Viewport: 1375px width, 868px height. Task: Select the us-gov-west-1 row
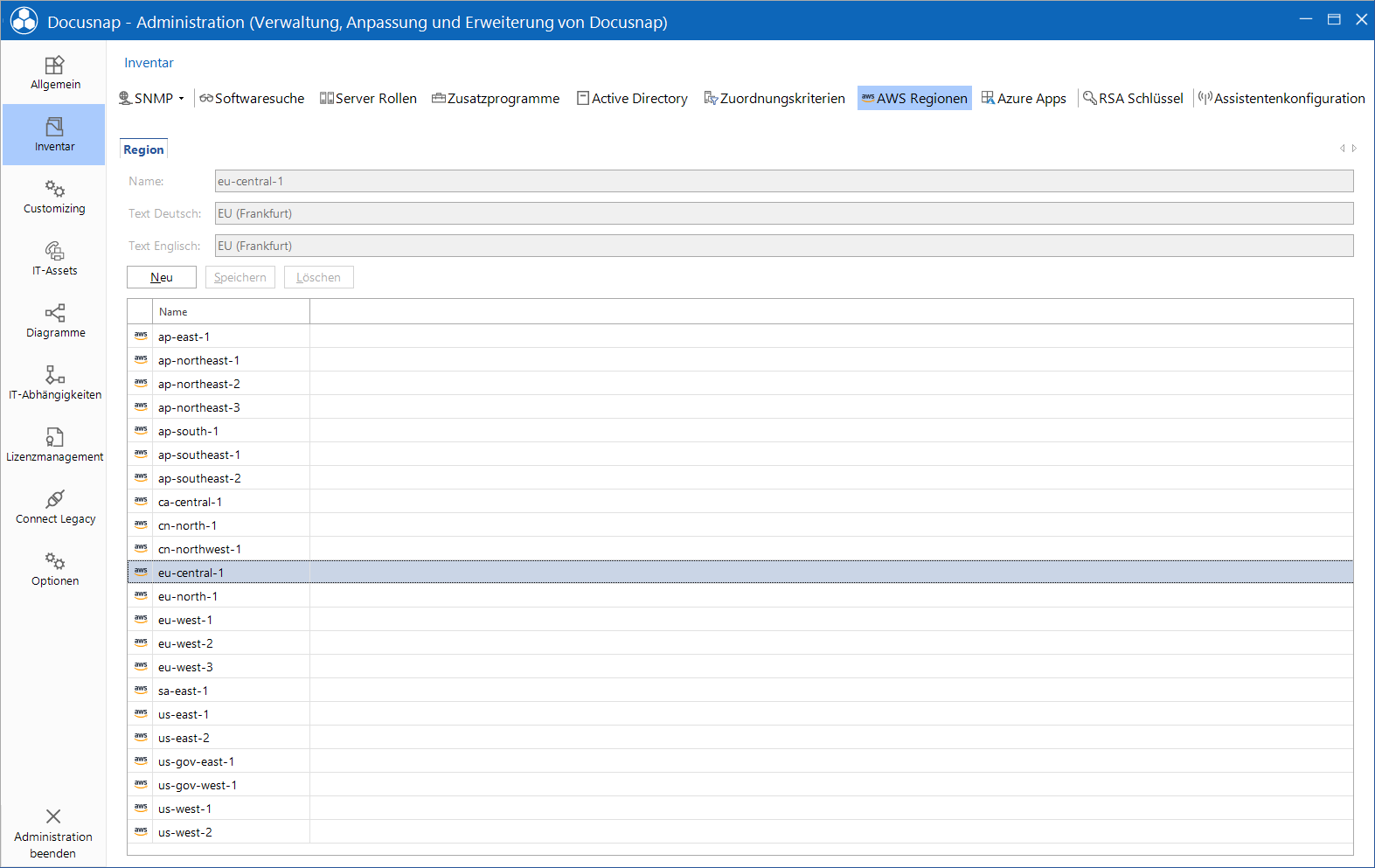click(x=740, y=785)
